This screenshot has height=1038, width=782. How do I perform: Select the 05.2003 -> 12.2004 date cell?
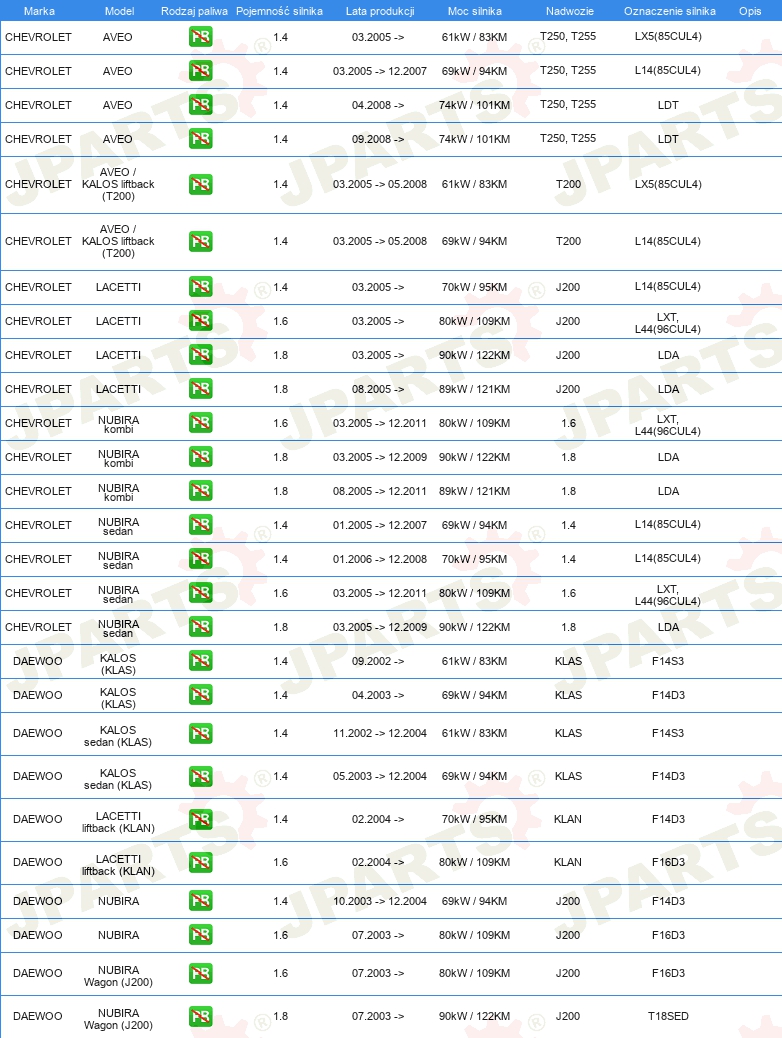(x=379, y=777)
